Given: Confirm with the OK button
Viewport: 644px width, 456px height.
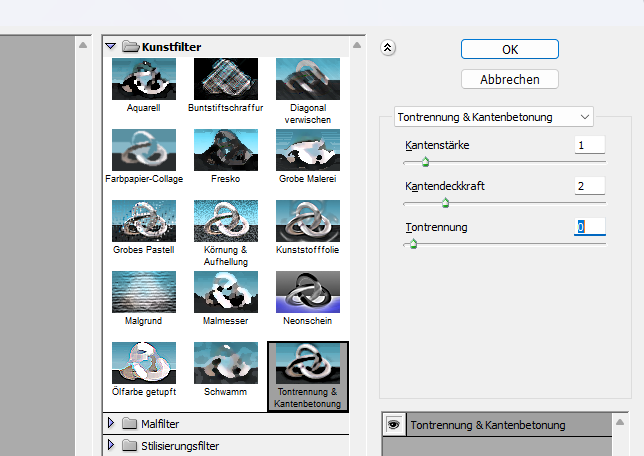Looking at the screenshot, I should coord(510,49).
